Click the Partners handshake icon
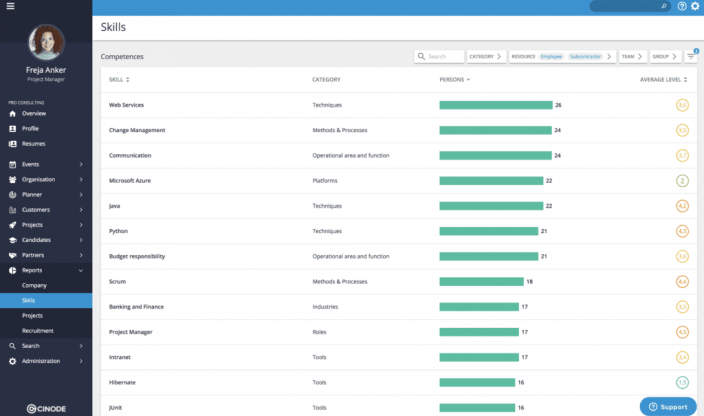 pyautogui.click(x=12, y=255)
